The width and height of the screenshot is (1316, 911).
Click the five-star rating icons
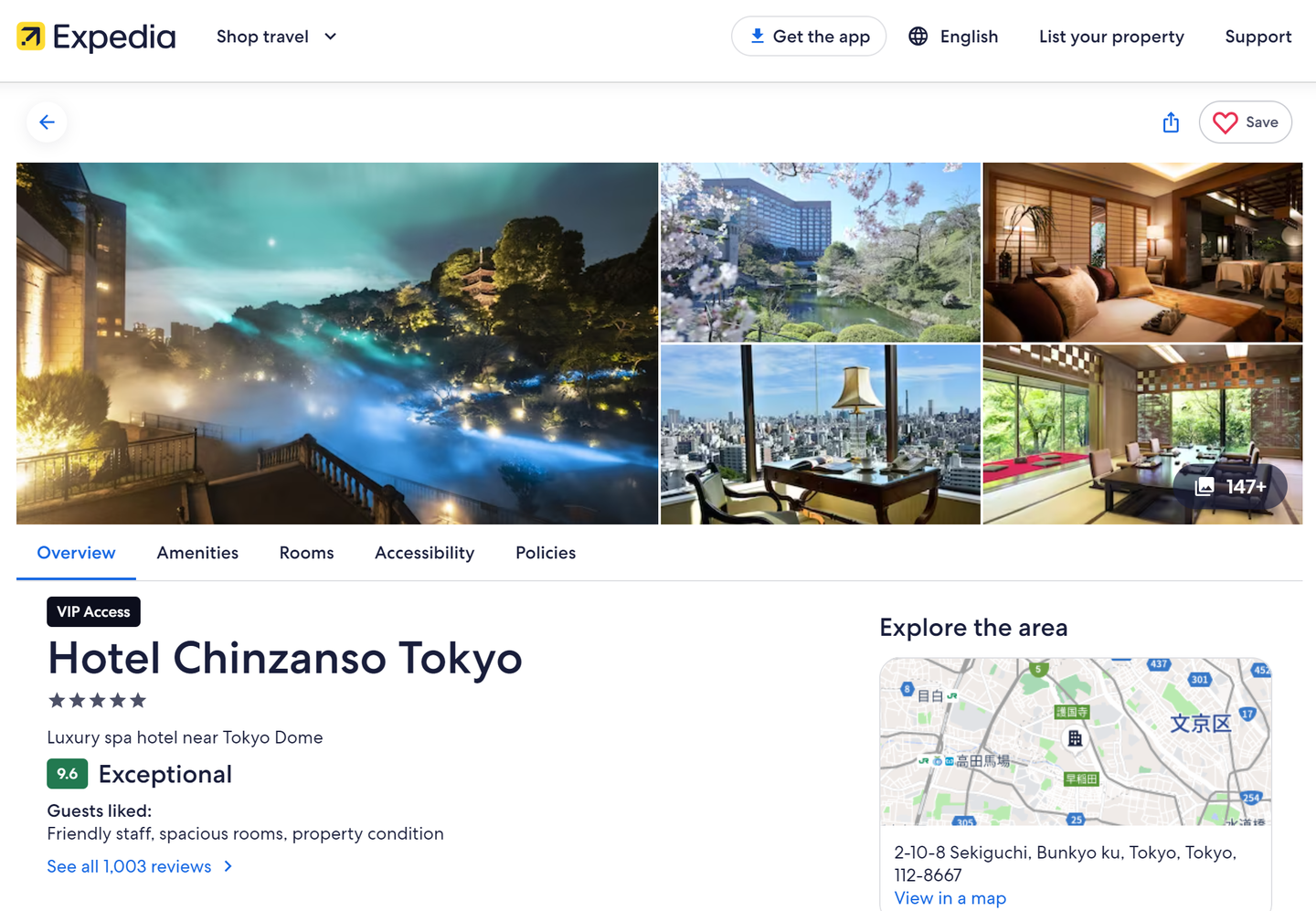(x=97, y=701)
